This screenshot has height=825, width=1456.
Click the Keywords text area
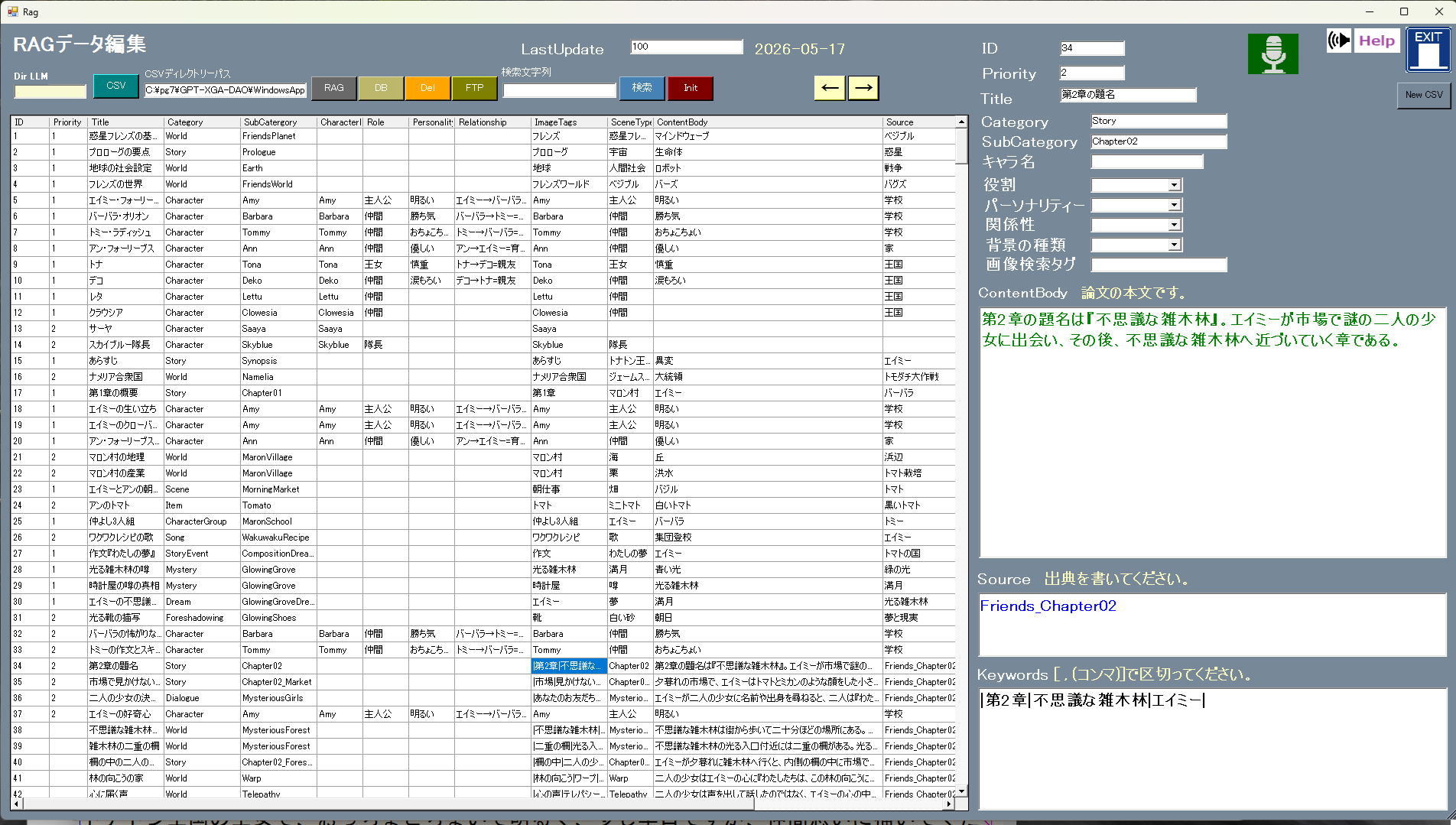1213,749
